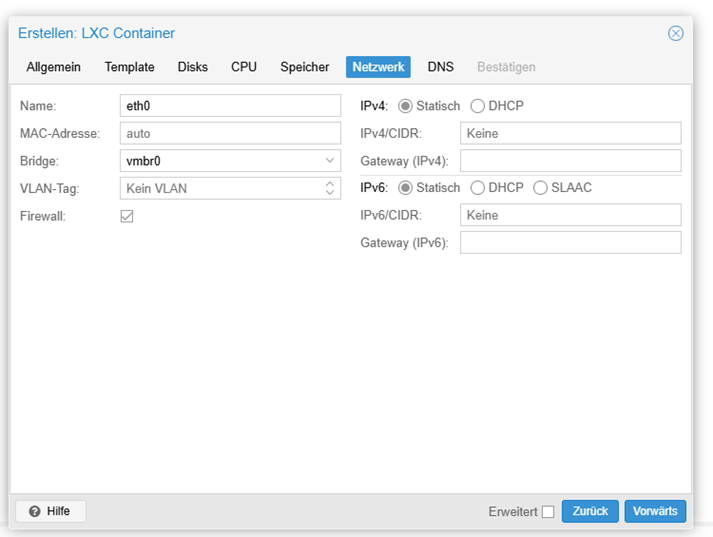
Task: Select IPv4 Statisch radio button
Action: coord(405,106)
